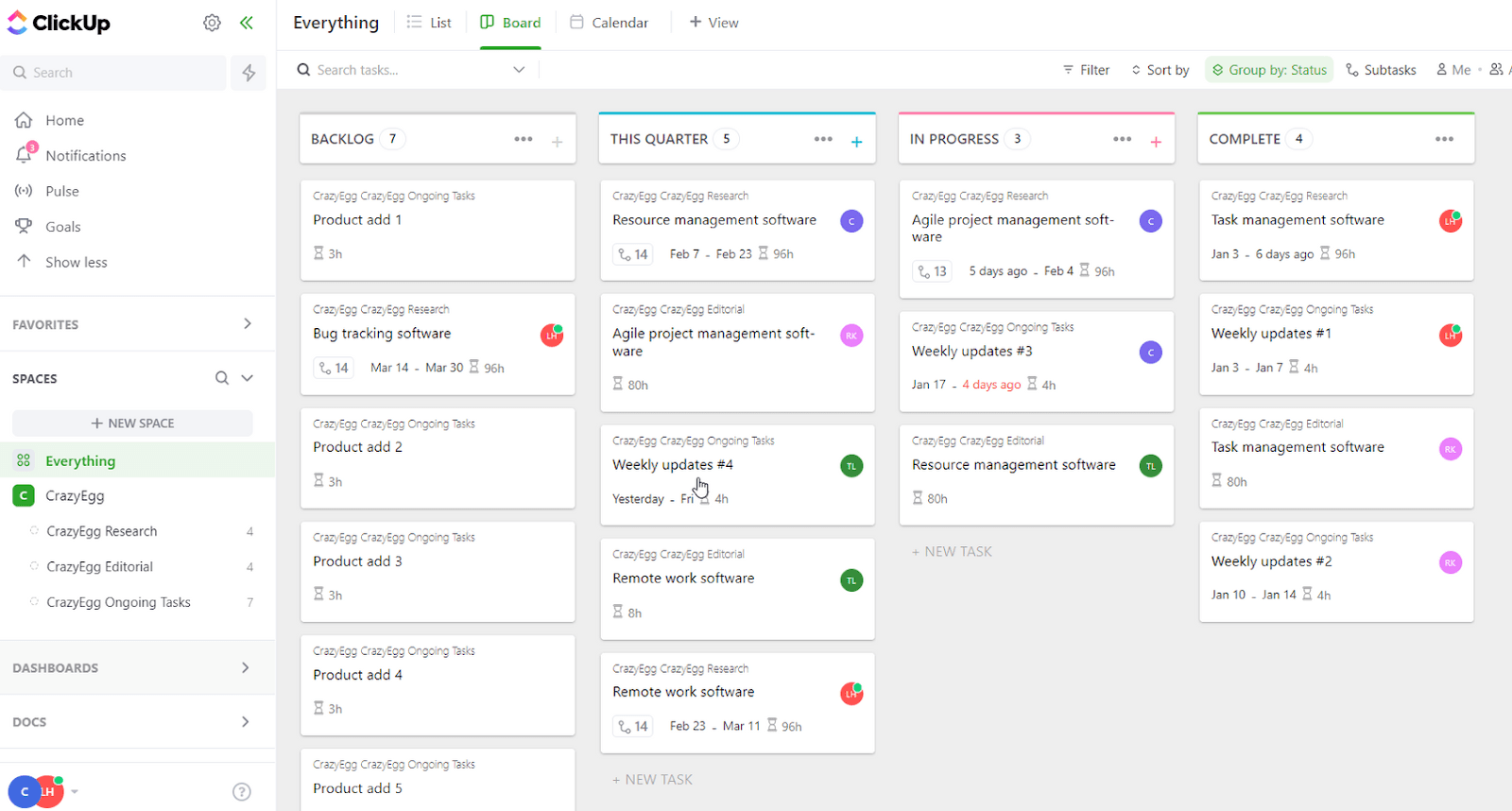
Task: Click the Search tasks input field
Action: click(411, 70)
